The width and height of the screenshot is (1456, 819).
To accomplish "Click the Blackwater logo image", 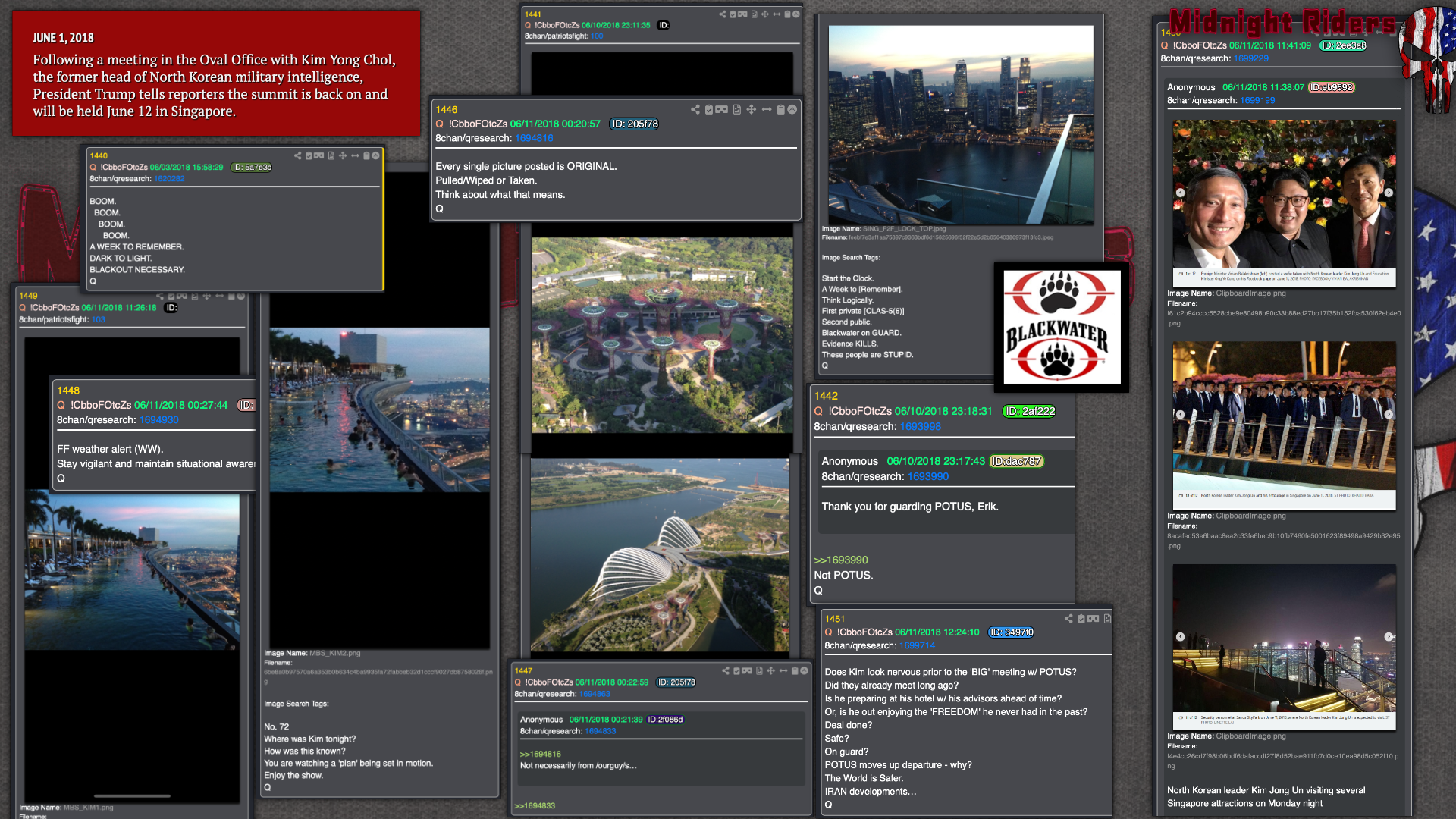I will 1062,328.
